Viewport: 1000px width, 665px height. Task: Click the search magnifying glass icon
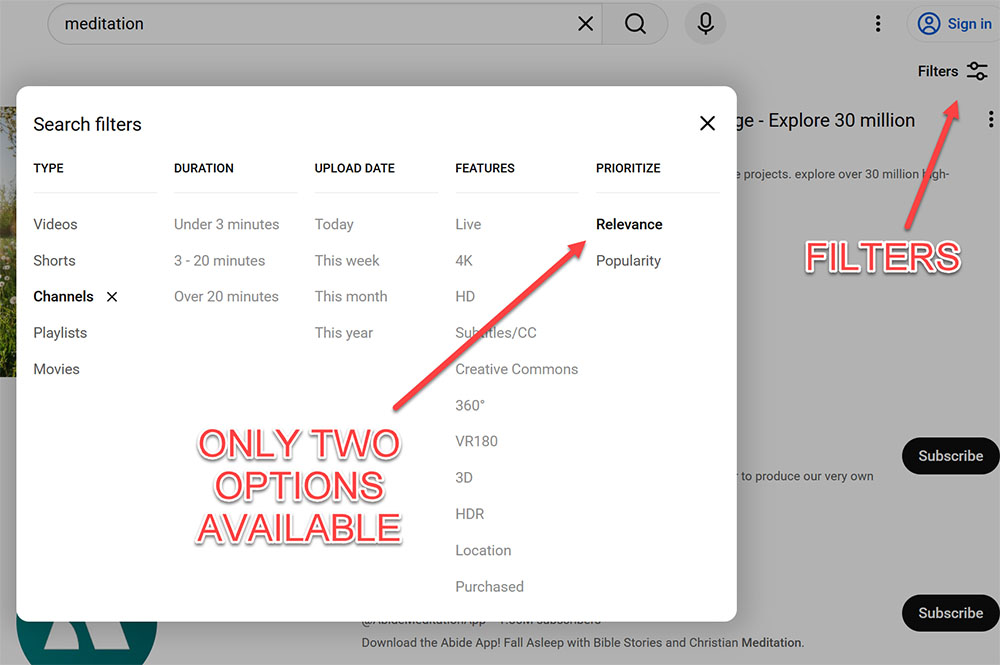tap(635, 23)
